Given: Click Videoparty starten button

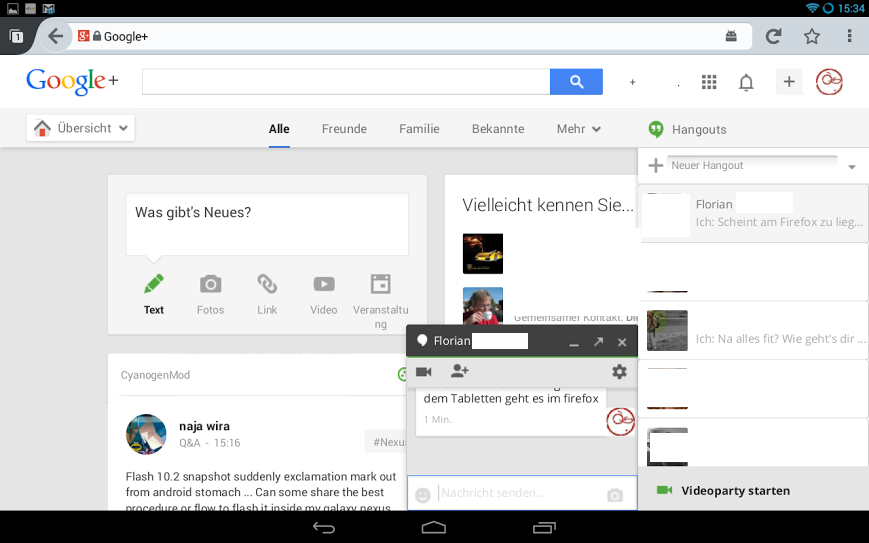Looking at the screenshot, I should [723, 490].
